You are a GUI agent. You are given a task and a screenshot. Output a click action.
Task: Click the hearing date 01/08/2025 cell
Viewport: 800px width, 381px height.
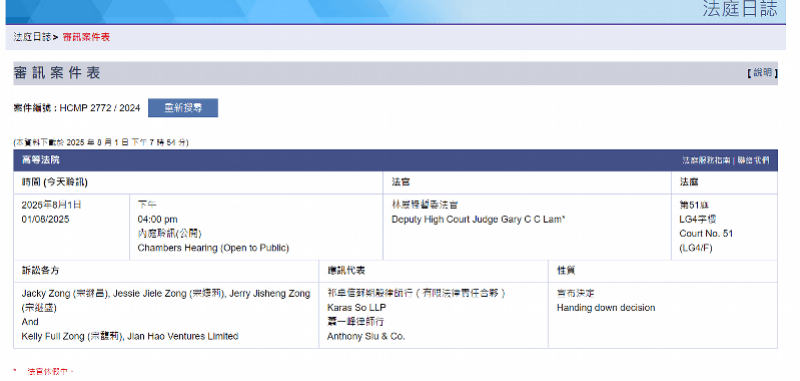(45, 219)
